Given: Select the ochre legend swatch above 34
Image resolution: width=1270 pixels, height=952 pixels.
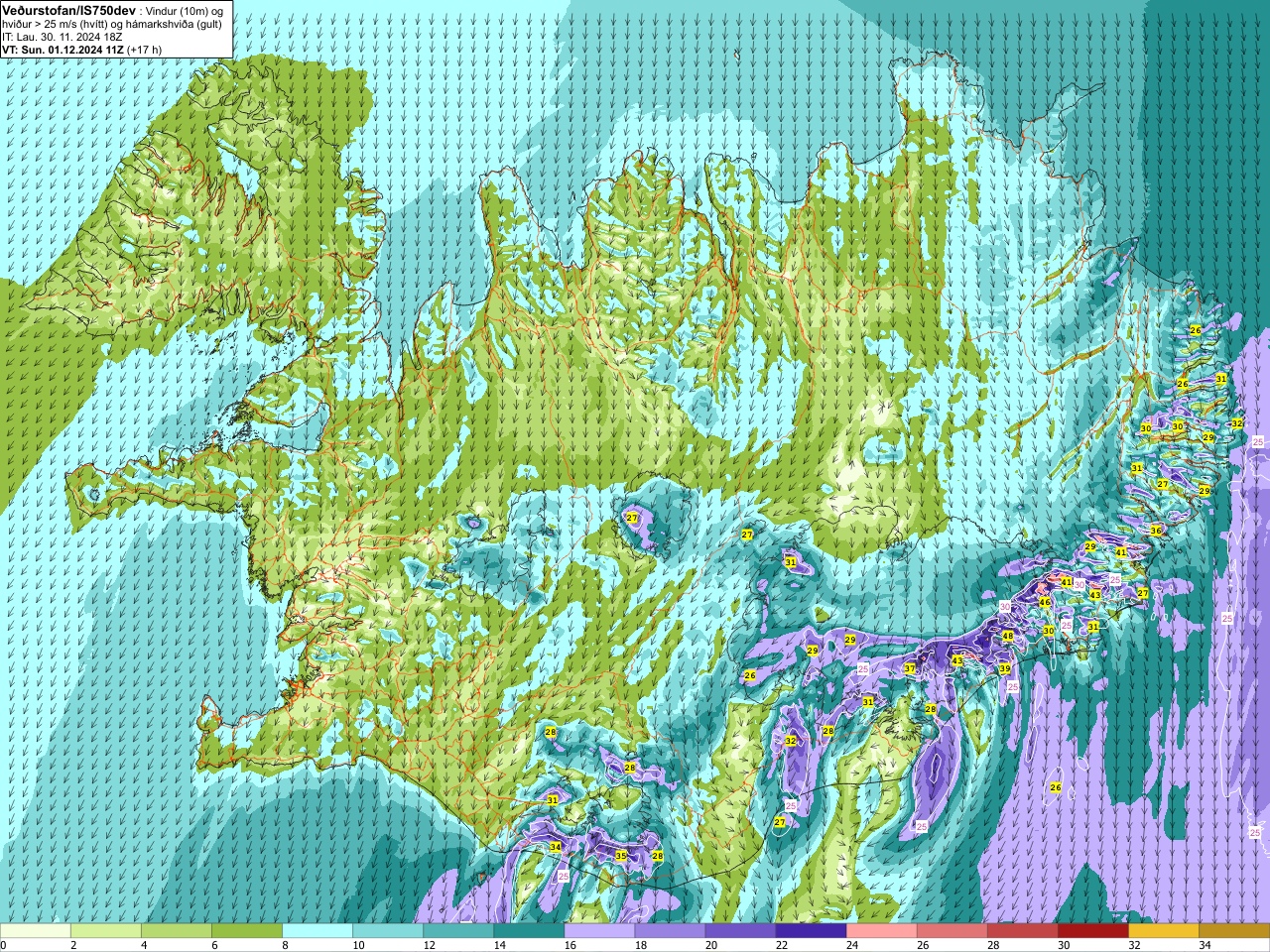Looking at the screenshot, I should [1234, 931].
